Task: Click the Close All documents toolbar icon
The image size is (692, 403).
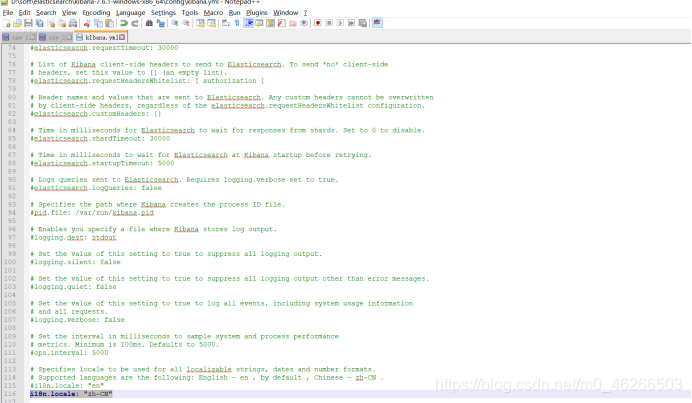Action: point(62,23)
